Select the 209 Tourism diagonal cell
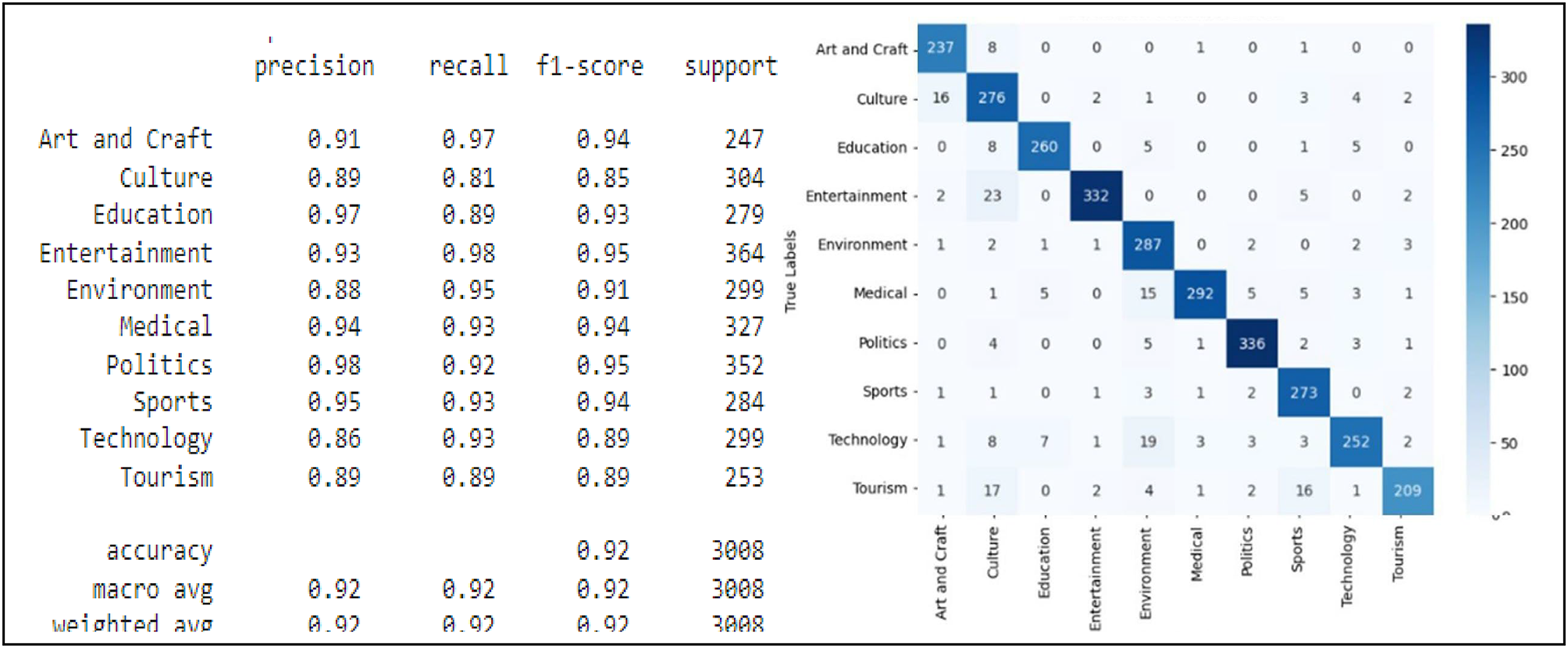The width and height of the screenshot is (1568, 648). coord(1407,490)
